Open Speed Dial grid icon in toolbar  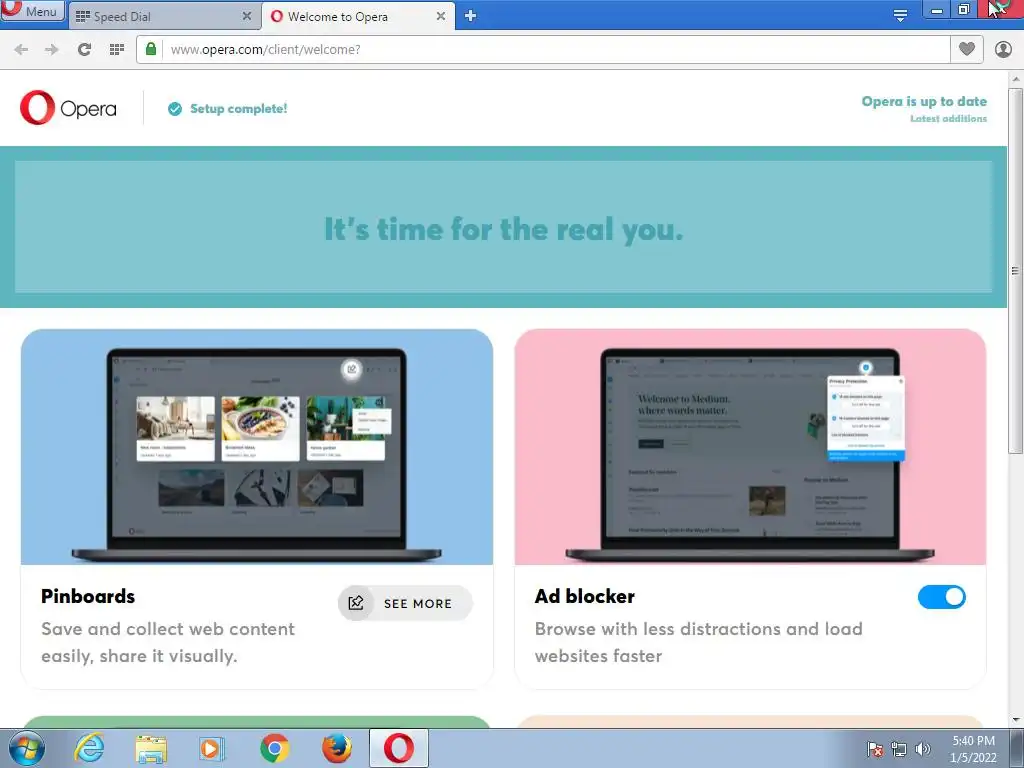tap(117, 50)
